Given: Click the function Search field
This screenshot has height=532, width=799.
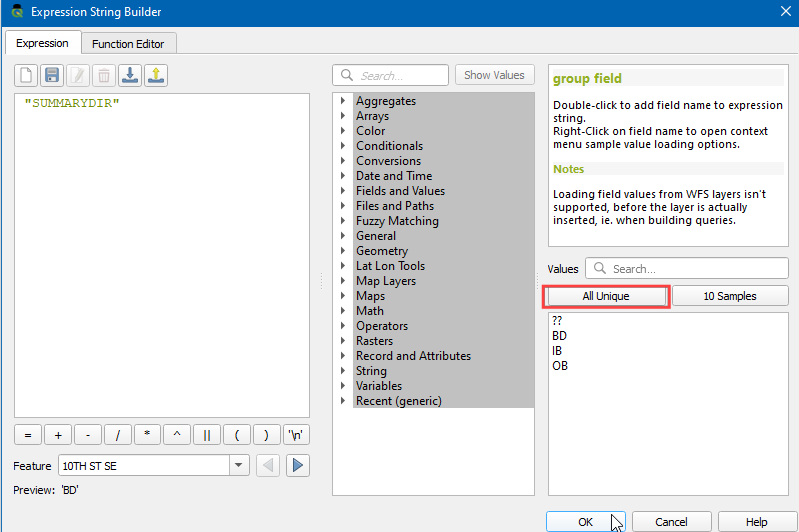Looking at the screenshot, I should pyautogui.click(x=400, y=75).
